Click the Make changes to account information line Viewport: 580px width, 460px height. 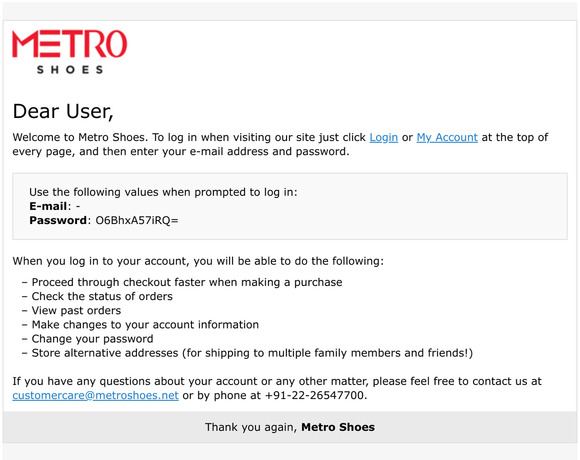tap(140, 325)
